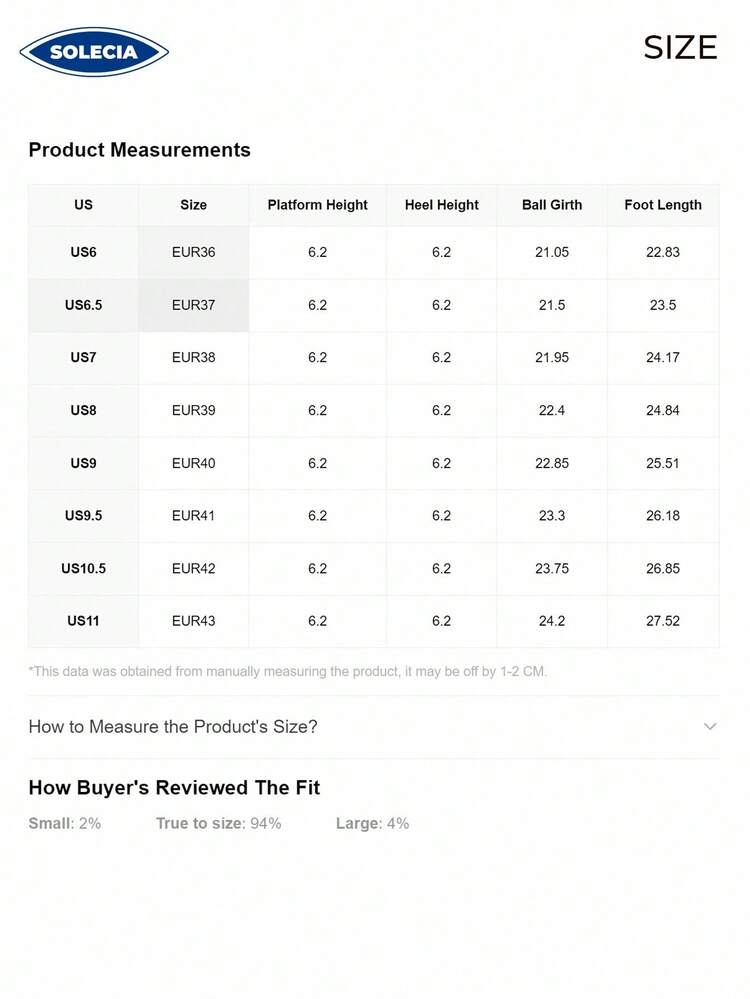
Task: Click the EUR37 size cell
Action: click(193, 305)
